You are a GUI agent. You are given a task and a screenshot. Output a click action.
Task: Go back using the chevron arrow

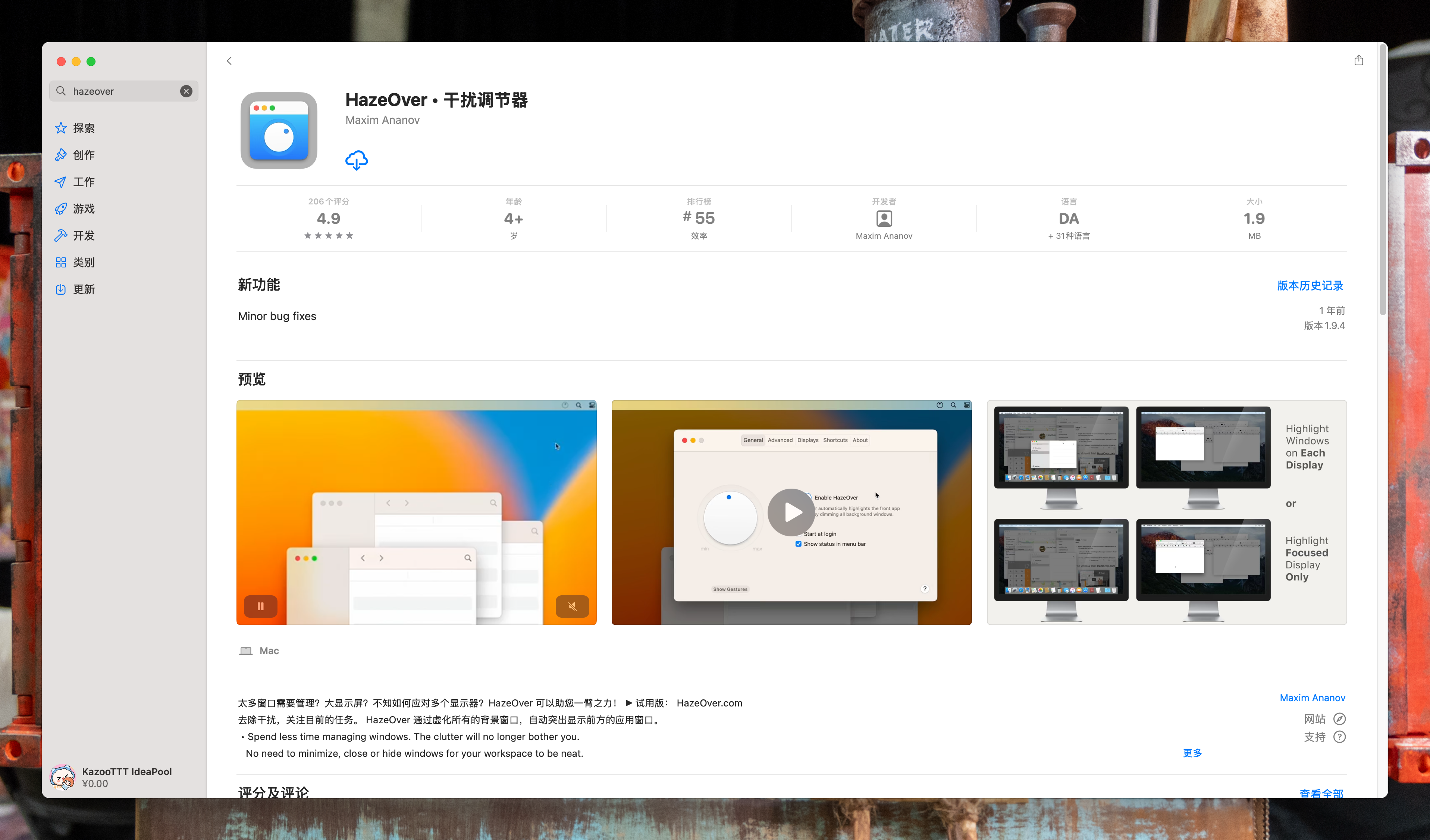tap(229, 61)
